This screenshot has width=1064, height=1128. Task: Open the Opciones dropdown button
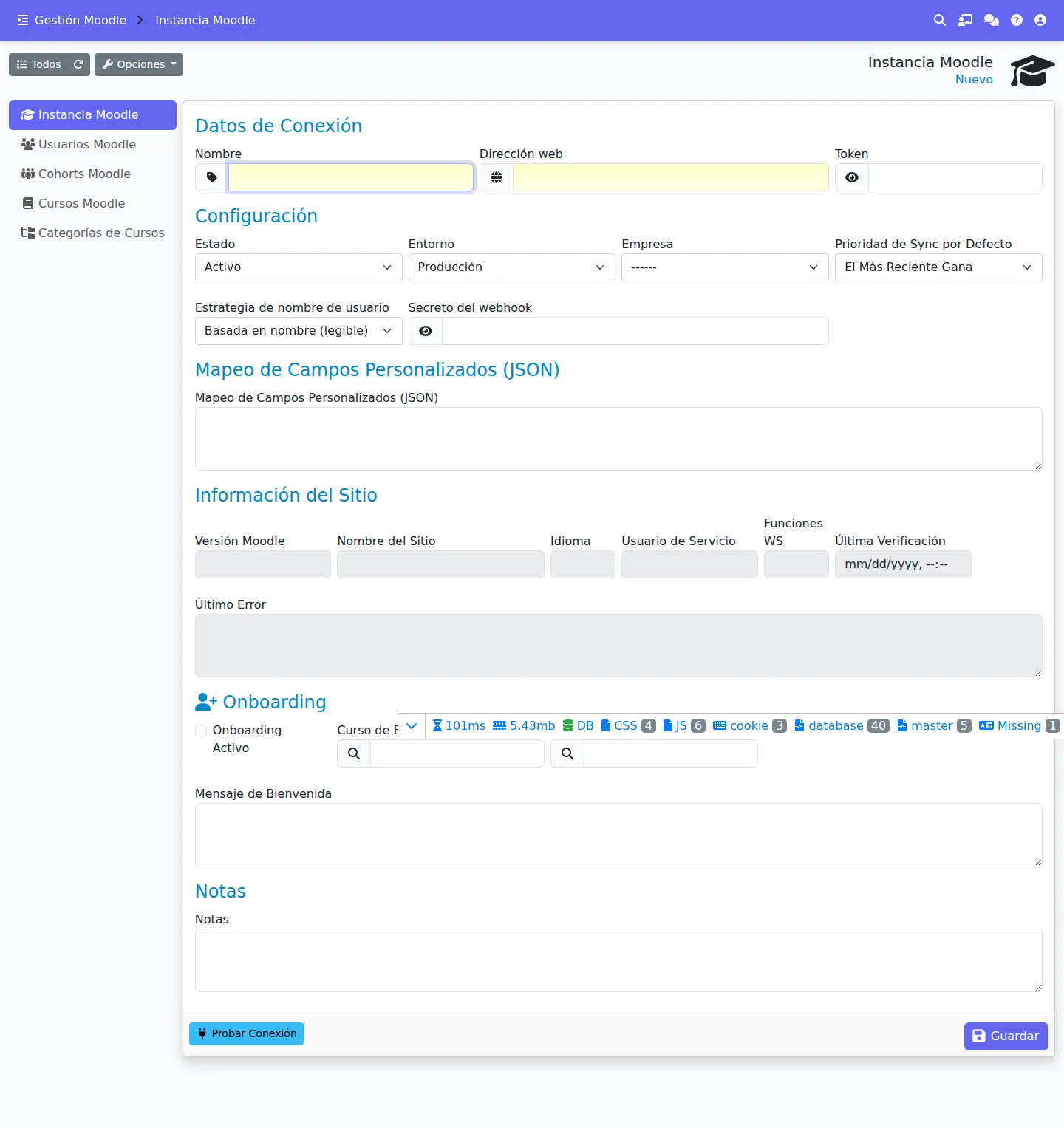[139, 64]
